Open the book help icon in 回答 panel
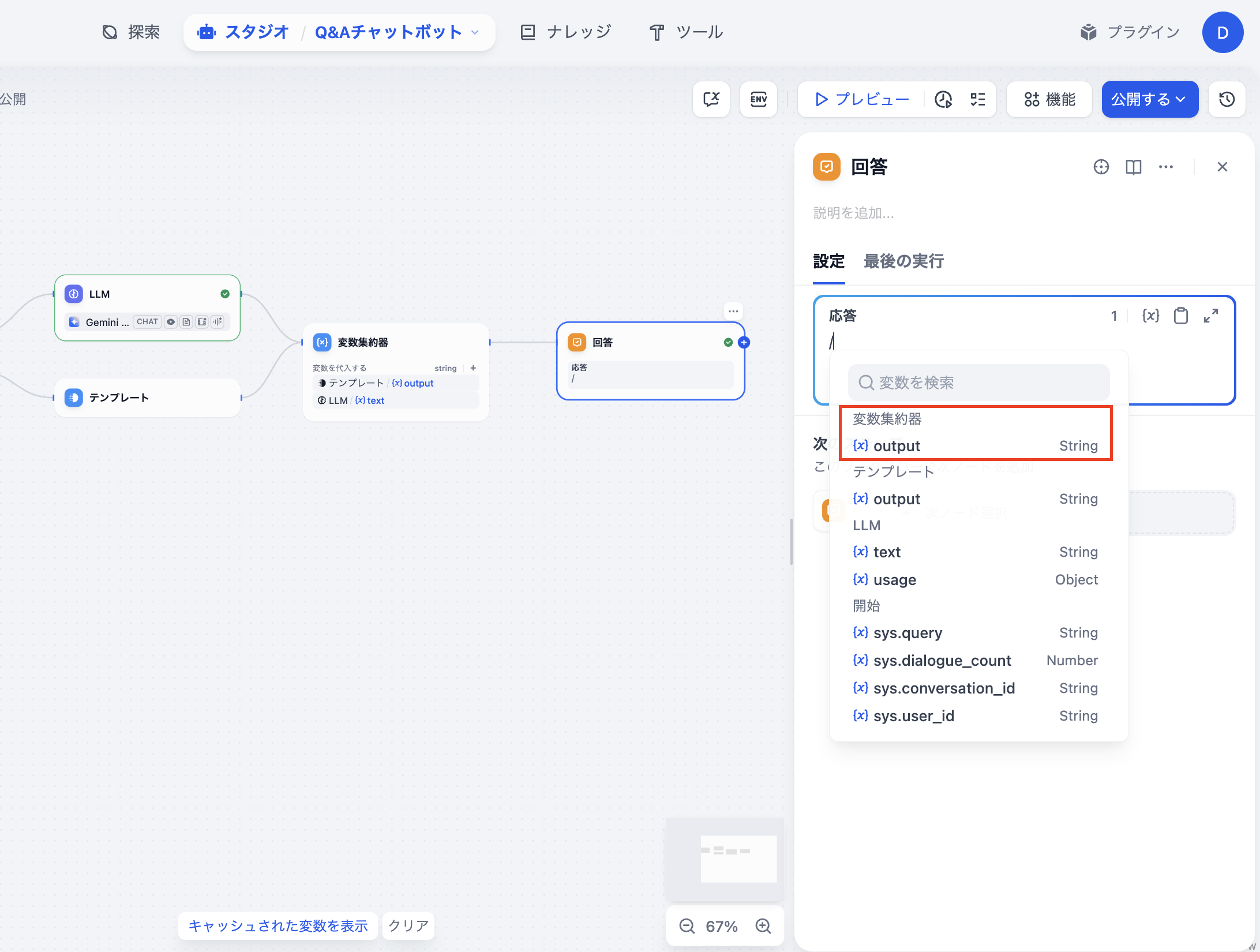1260x952 pixels. (1133, 167)
